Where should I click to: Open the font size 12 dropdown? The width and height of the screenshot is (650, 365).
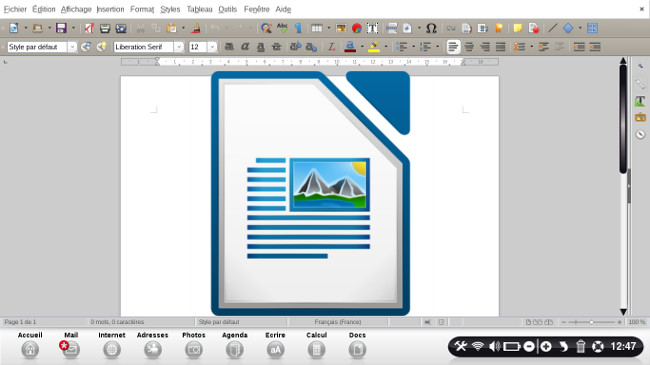(x=212, y=47)
